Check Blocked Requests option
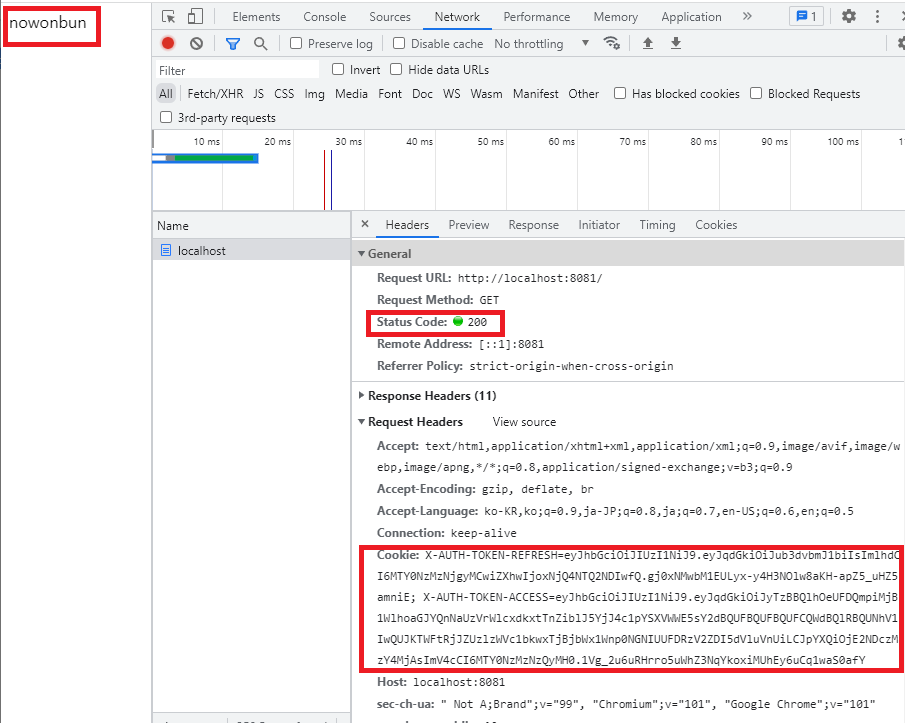This screenshot has height=723, width=905. 756,93
